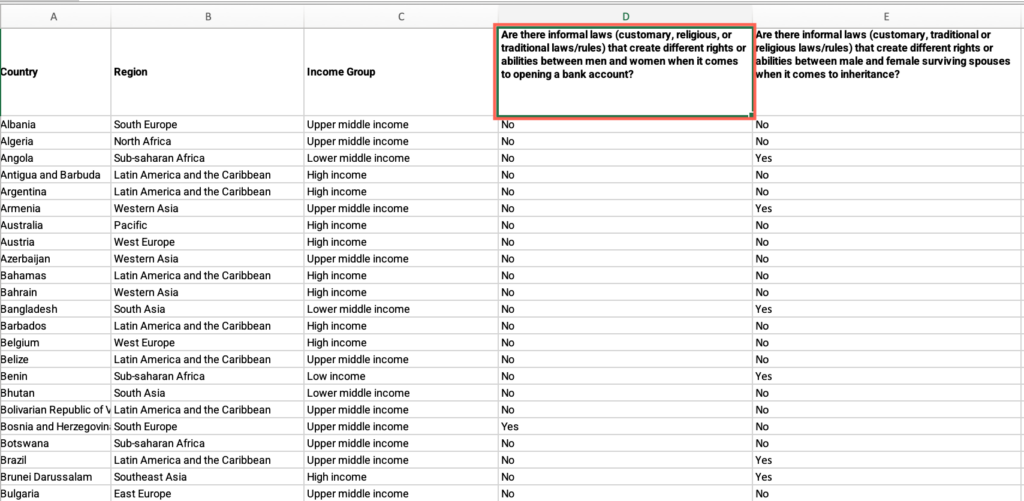
Task: Select the Belgium cell
Action: 56,342
